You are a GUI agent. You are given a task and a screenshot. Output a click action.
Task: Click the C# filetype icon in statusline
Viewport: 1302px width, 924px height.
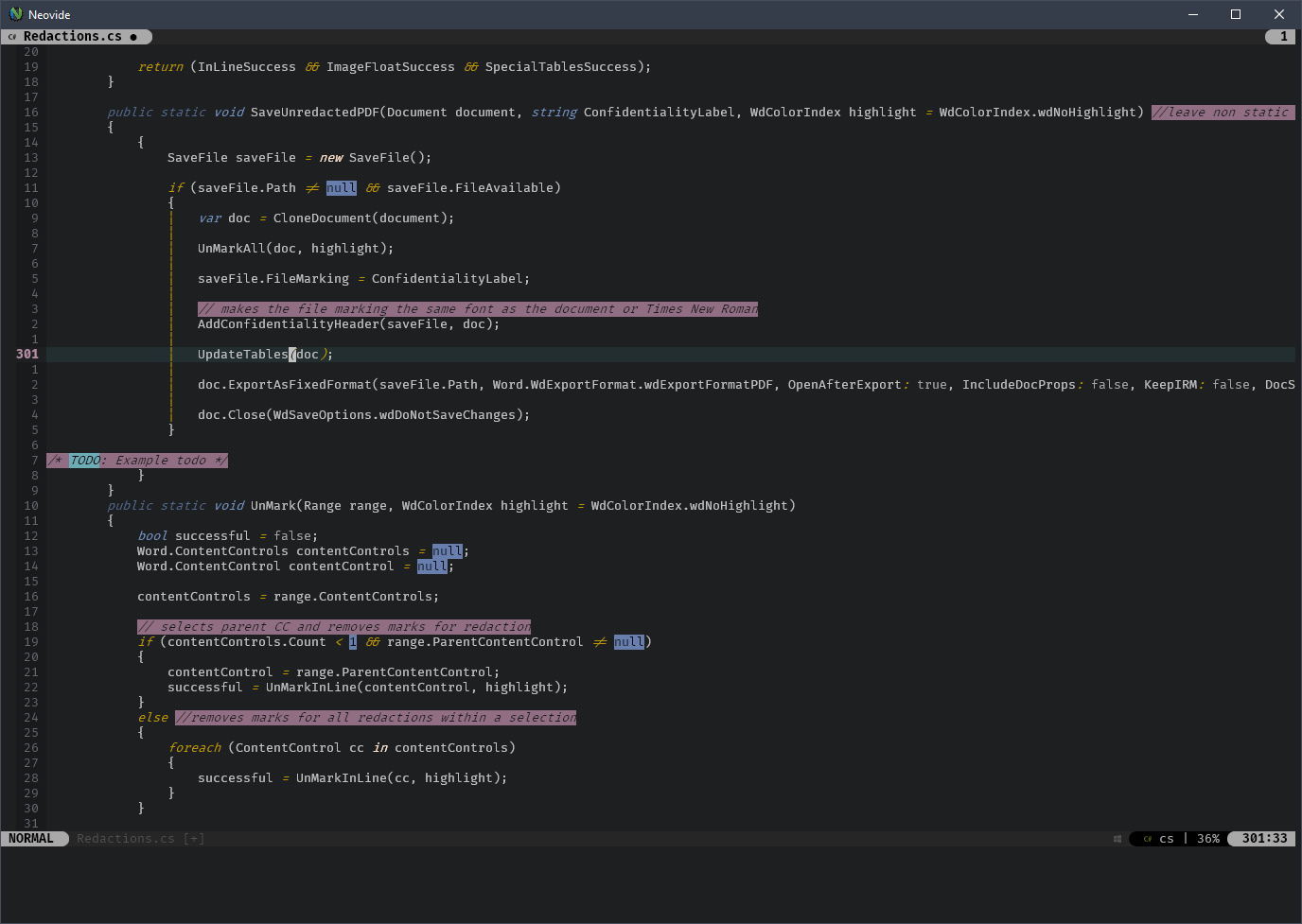tap(1148, 839)
